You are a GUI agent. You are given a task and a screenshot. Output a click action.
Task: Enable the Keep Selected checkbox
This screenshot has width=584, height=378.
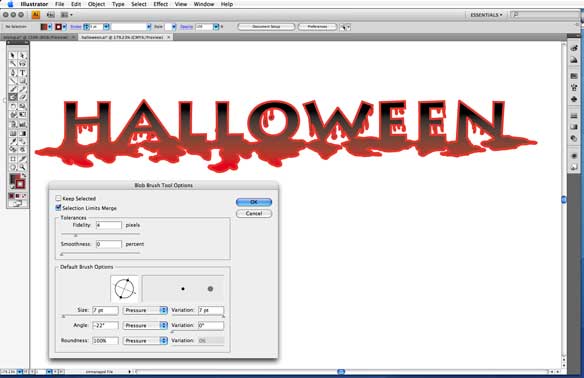pos(58,198)
